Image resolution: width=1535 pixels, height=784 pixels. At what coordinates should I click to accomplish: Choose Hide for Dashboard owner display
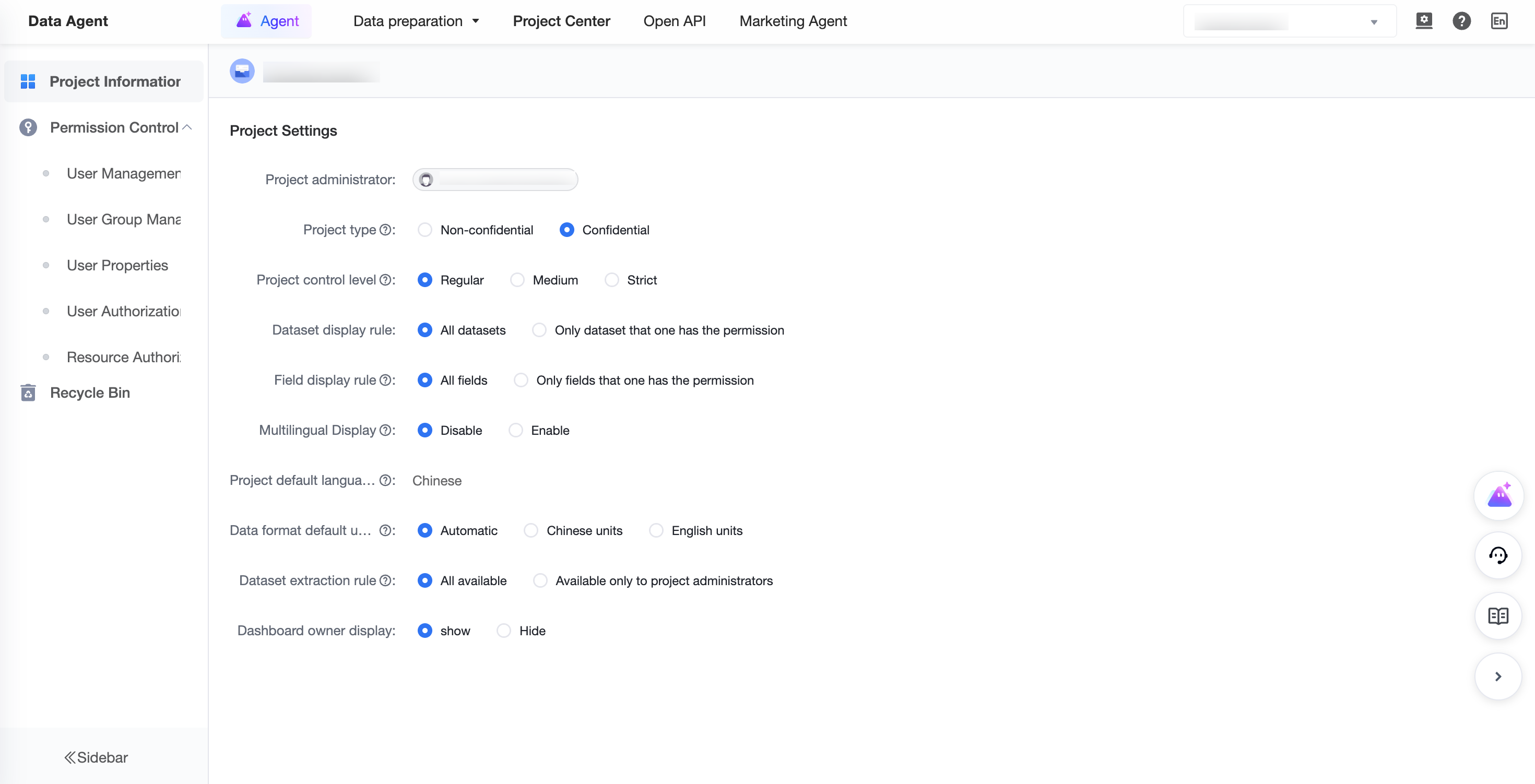521,631
